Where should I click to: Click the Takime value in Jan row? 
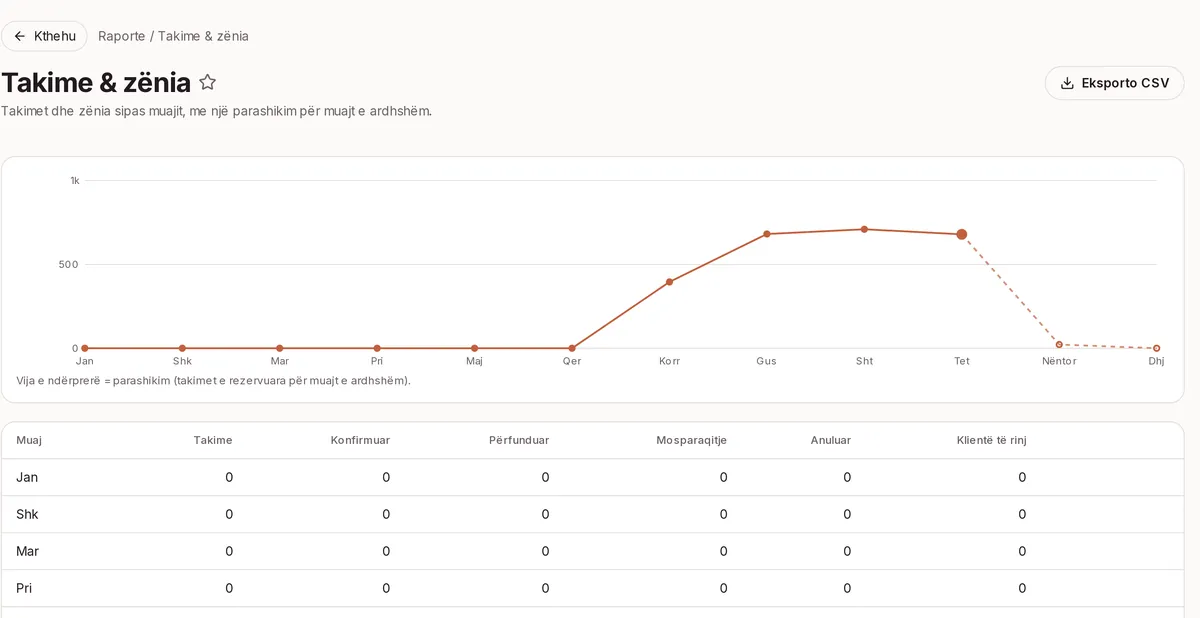229,477
